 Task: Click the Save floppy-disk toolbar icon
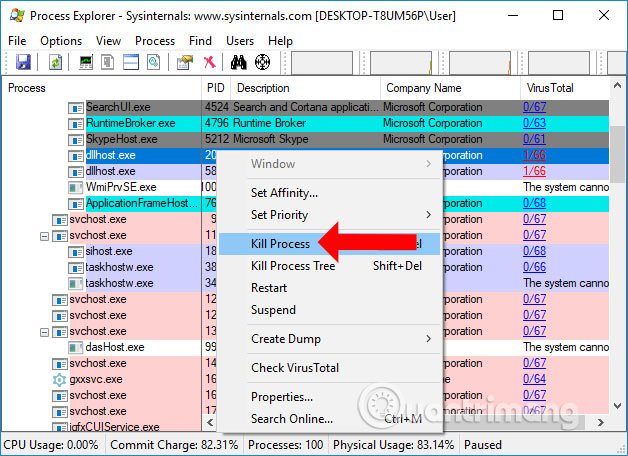click(23, 62)
